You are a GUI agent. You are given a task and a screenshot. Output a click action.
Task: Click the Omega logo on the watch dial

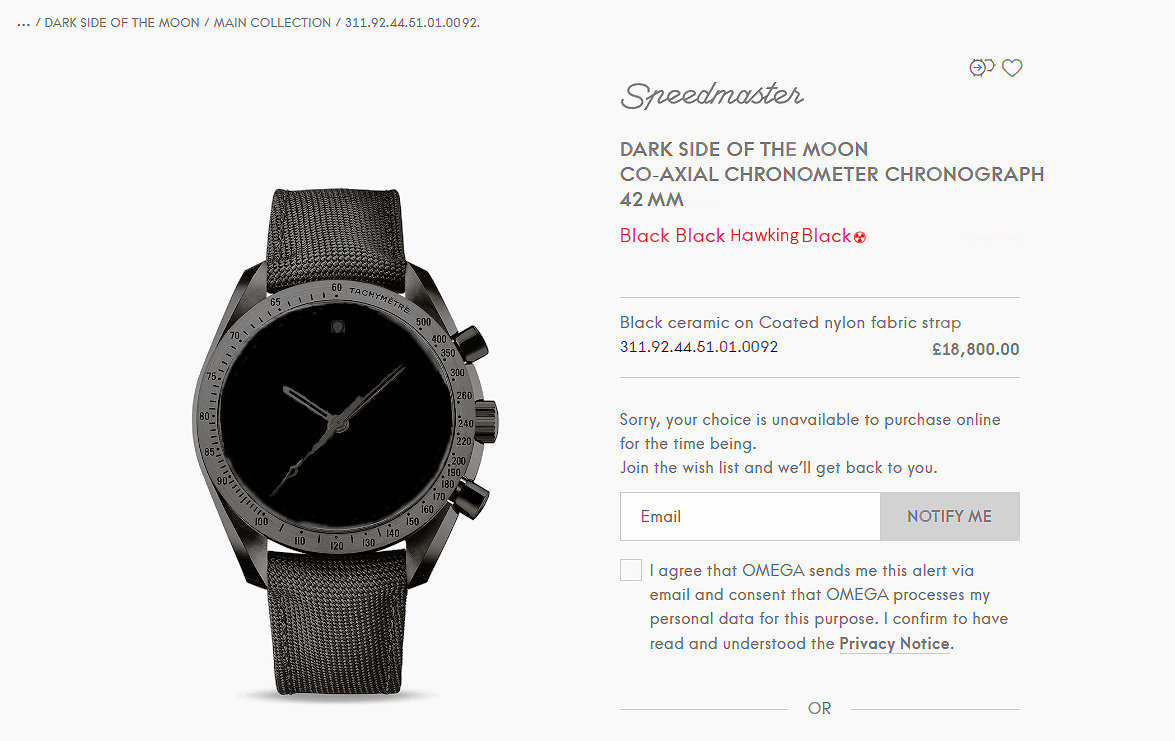[x=337, y=327]
